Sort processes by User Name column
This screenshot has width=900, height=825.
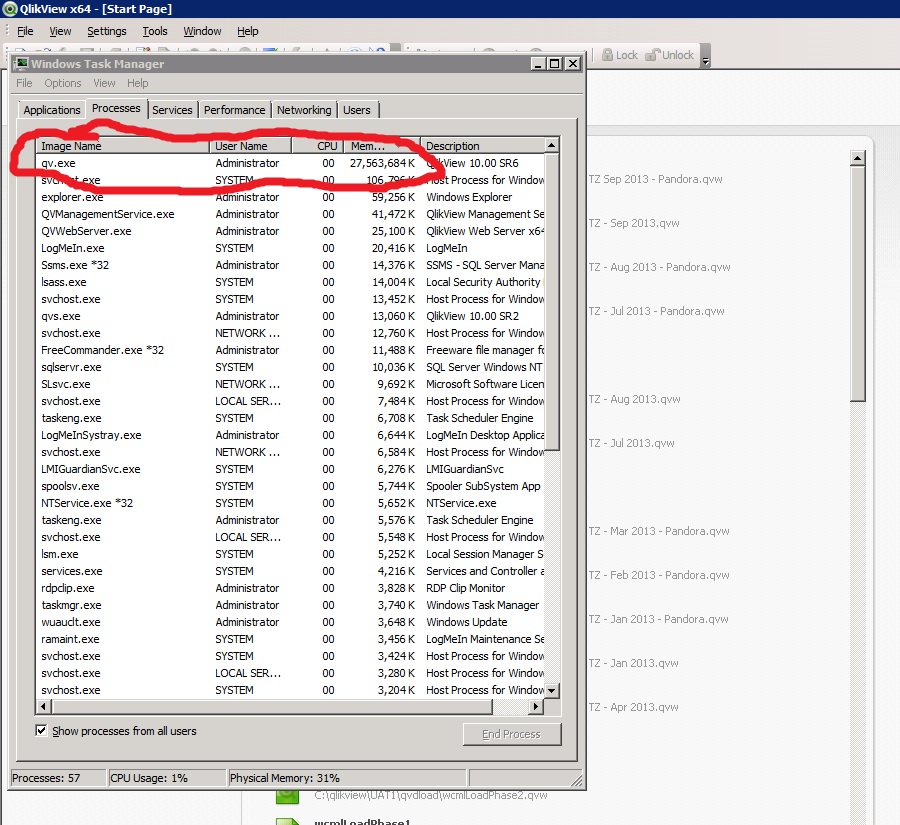coord(250,146)
